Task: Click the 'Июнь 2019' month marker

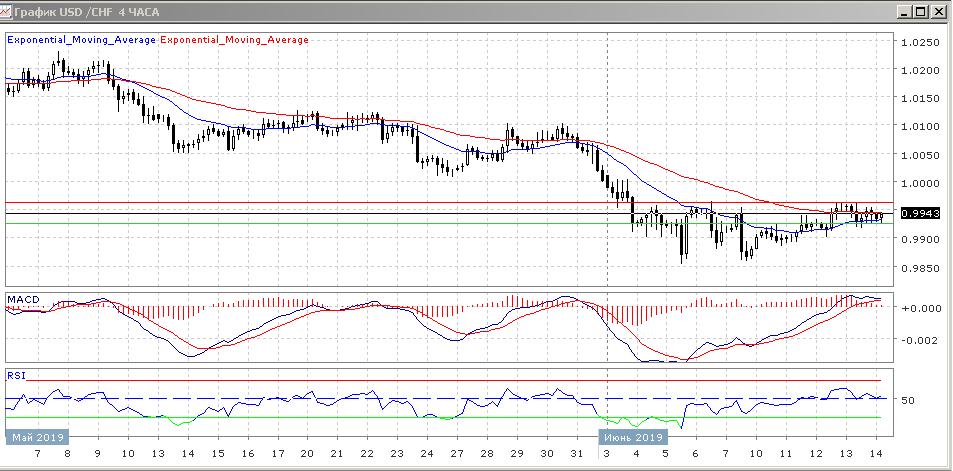Action: 632,438
